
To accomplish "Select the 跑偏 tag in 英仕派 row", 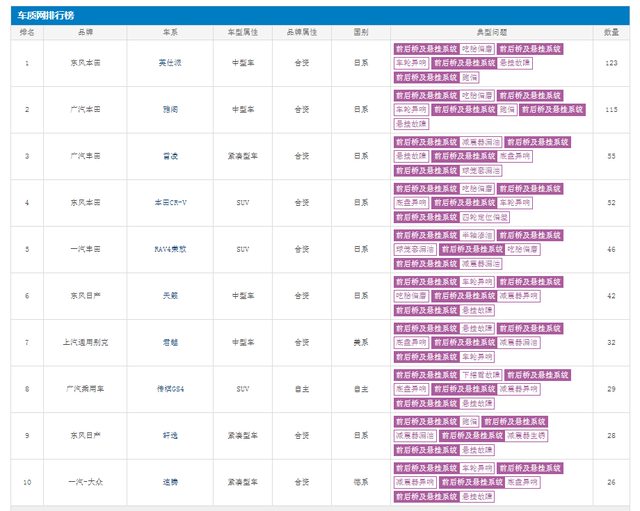I will pos(469,77).
